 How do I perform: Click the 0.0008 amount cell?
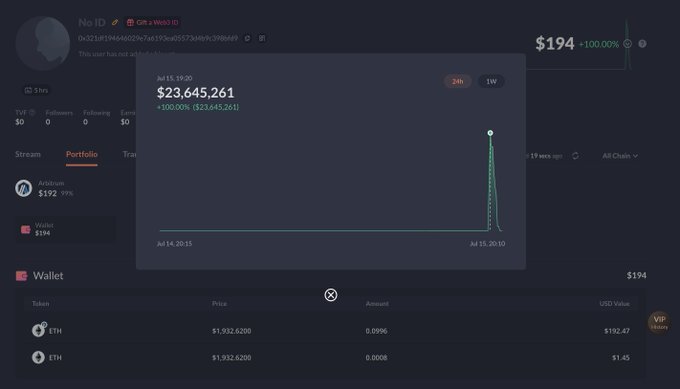[x=376, y=358]
